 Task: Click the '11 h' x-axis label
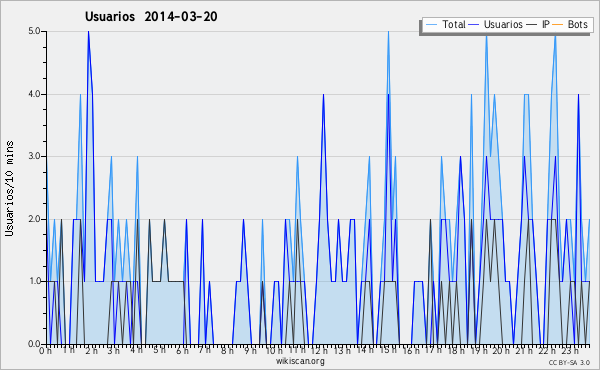click(297, 350)
